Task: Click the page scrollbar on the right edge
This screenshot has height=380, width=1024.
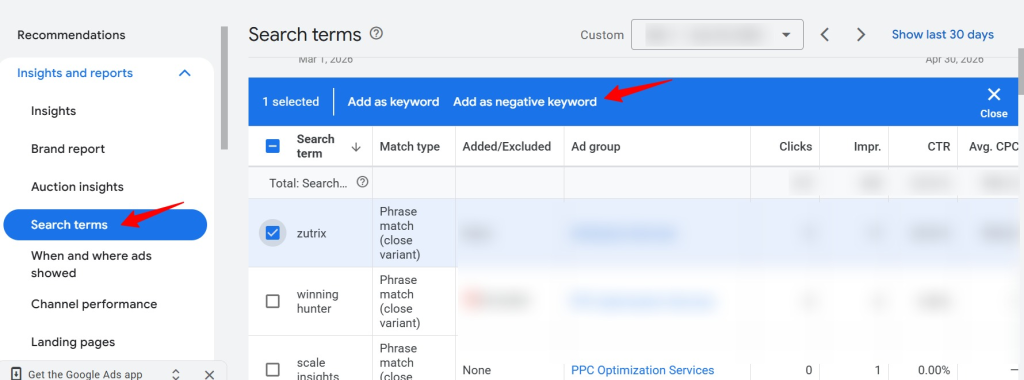Action: pyautogui.click(x=1020, y=72)
